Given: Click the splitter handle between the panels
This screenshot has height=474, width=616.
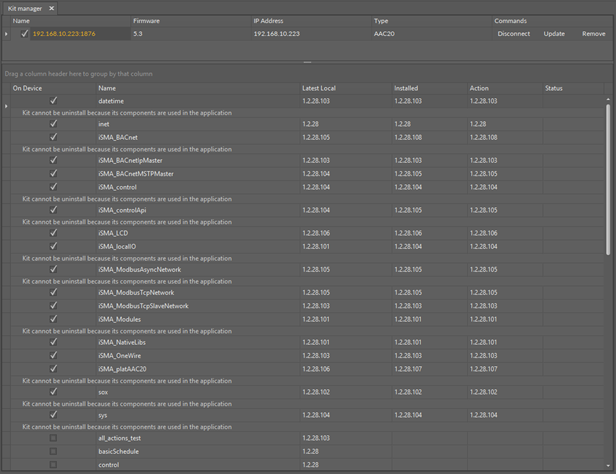Looking at the screenshot, I should point(308,63).
